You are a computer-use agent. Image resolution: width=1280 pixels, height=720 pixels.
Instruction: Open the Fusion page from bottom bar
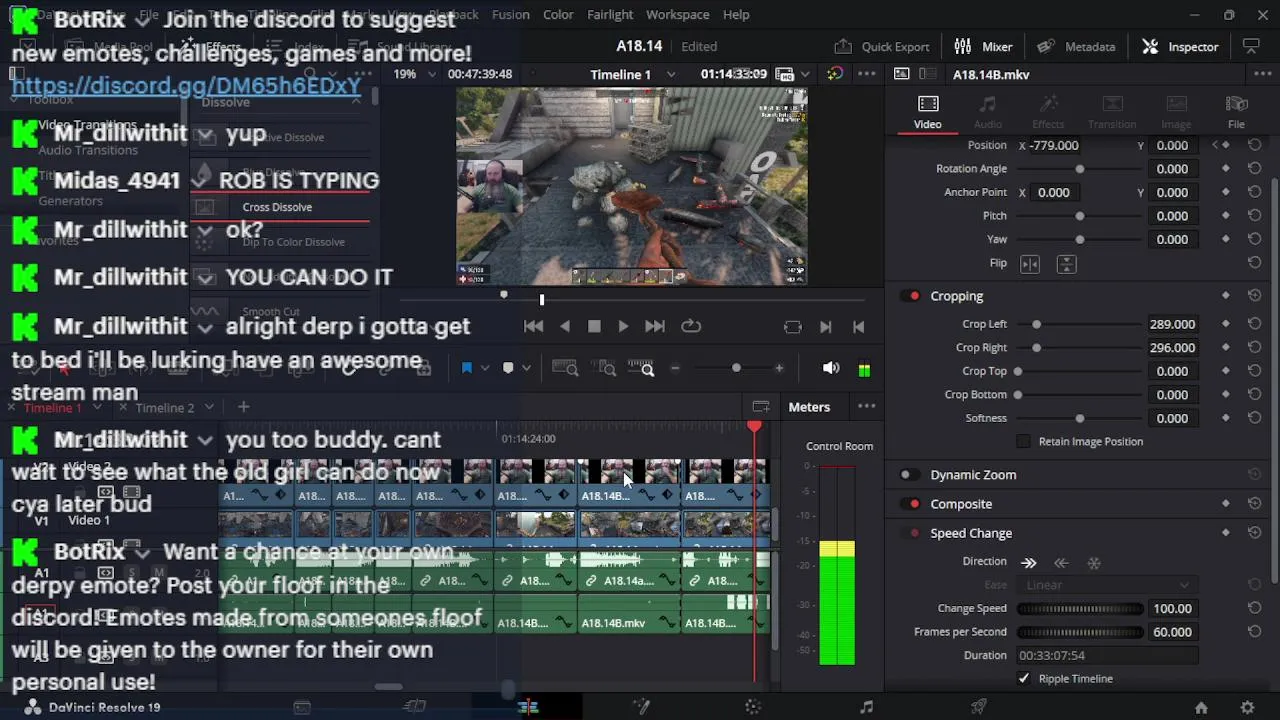click(641, 707)
